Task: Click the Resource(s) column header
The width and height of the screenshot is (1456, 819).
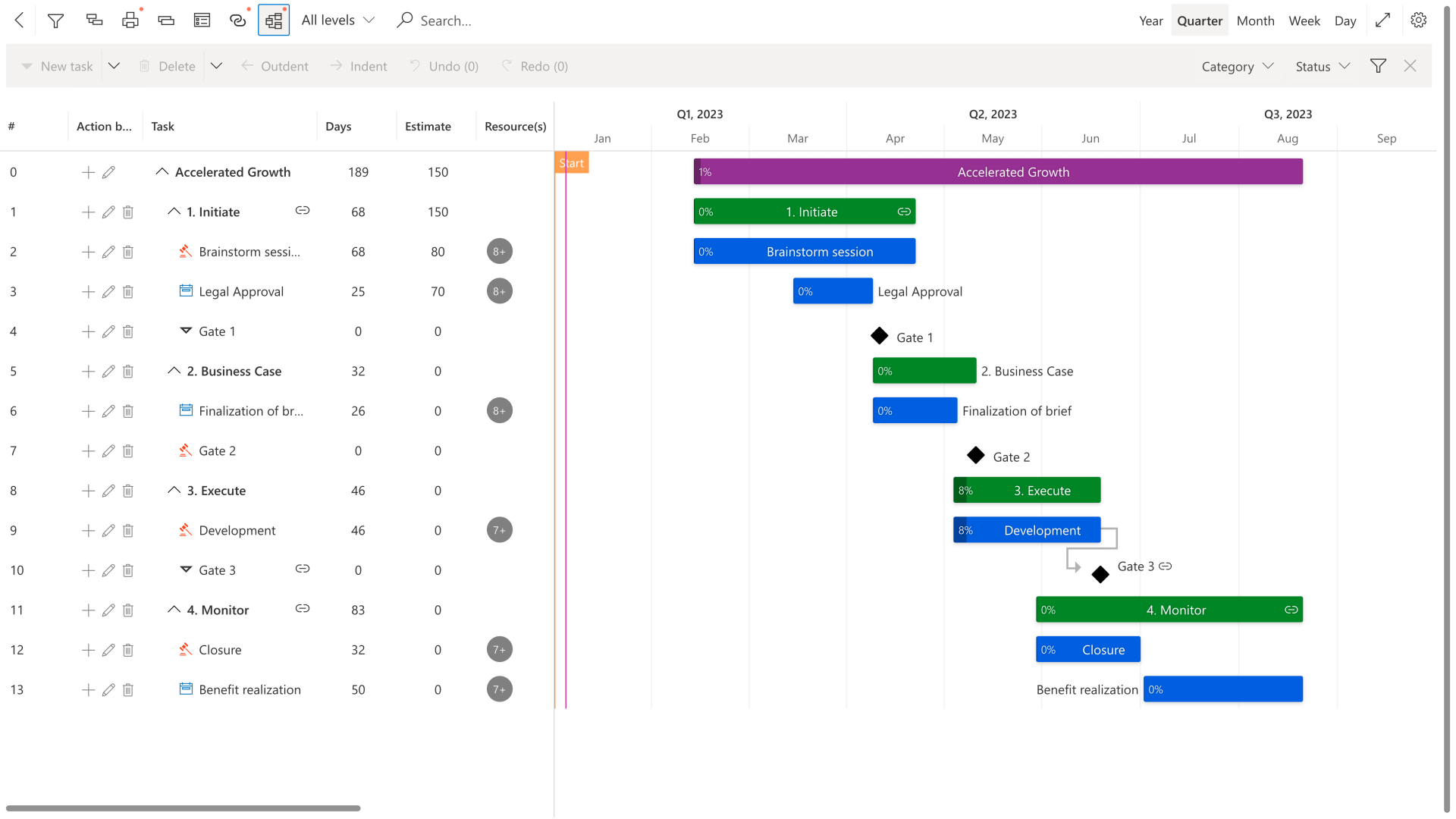Action: (x=516, y=127)
